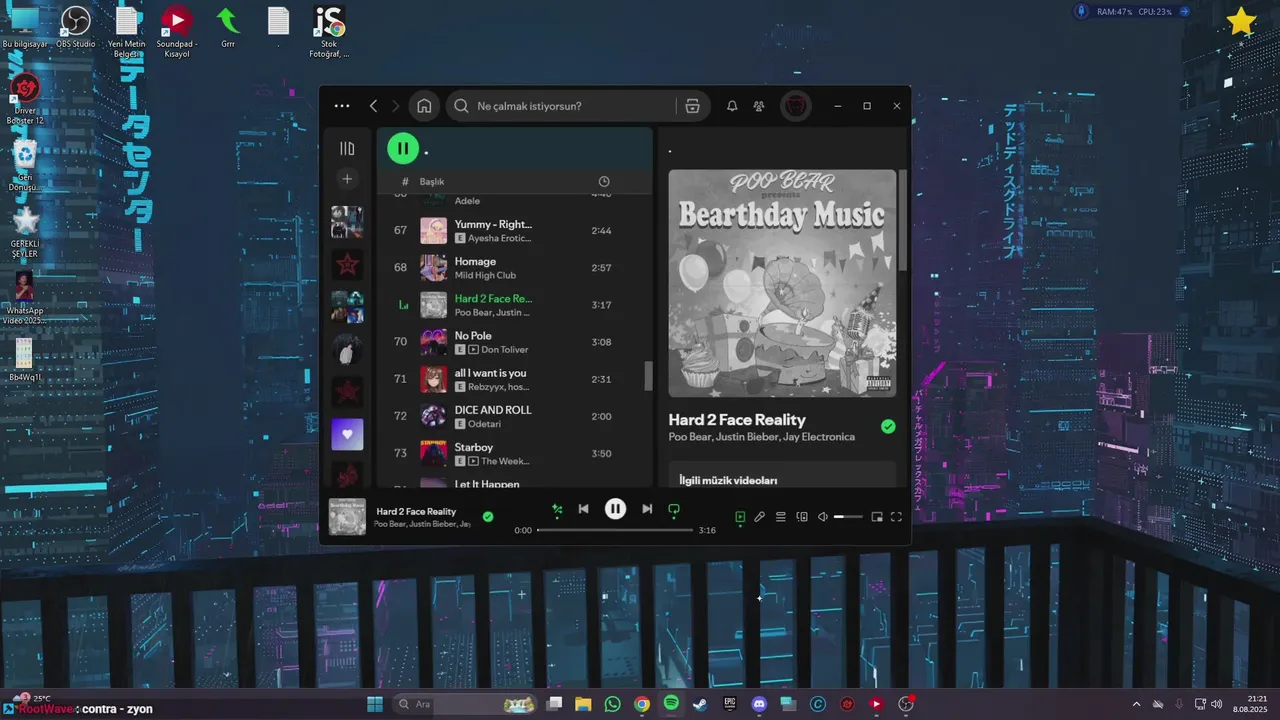Open Steam from the taskbar
Viewport: 1280px width, 720px height.
(700, 704)
